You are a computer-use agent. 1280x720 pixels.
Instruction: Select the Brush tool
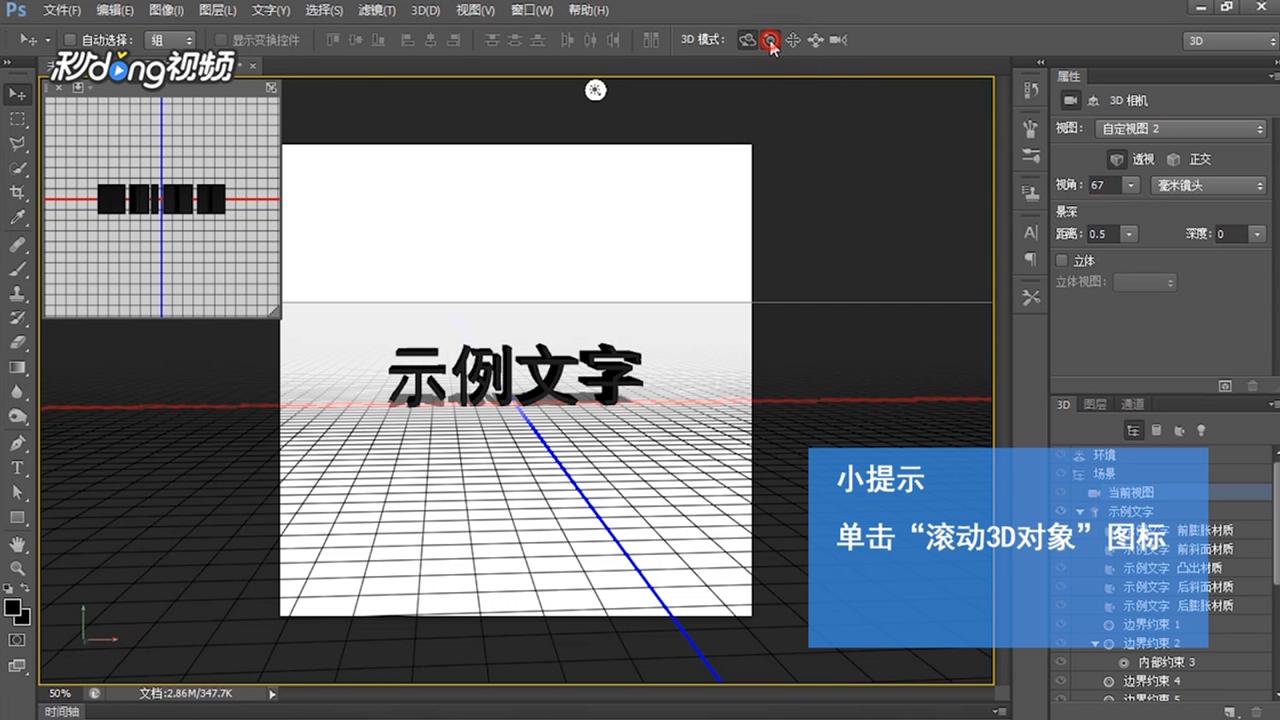point(17,270)
